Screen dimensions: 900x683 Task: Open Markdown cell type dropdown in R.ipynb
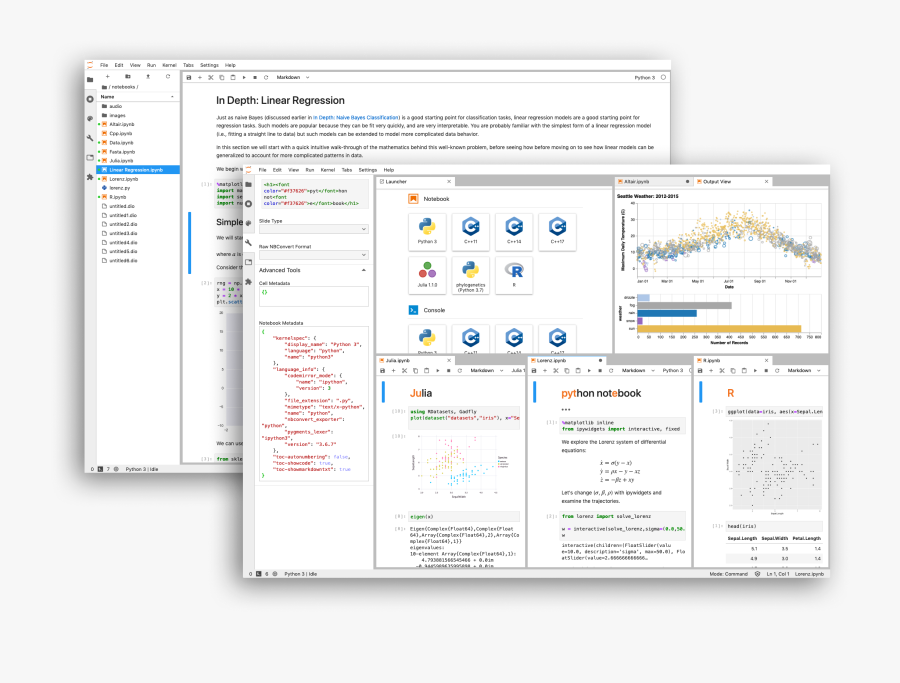(x=804, y=371)
